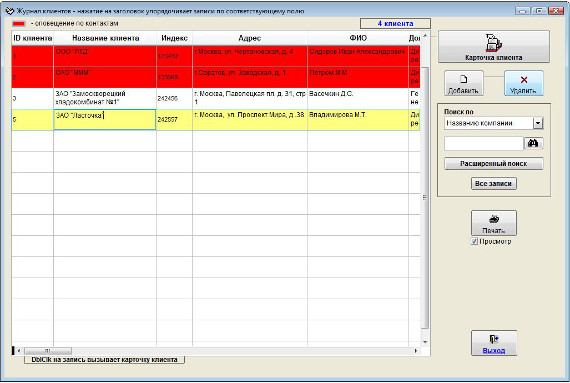Click the 4 клиента counter label

coord(396,24)
